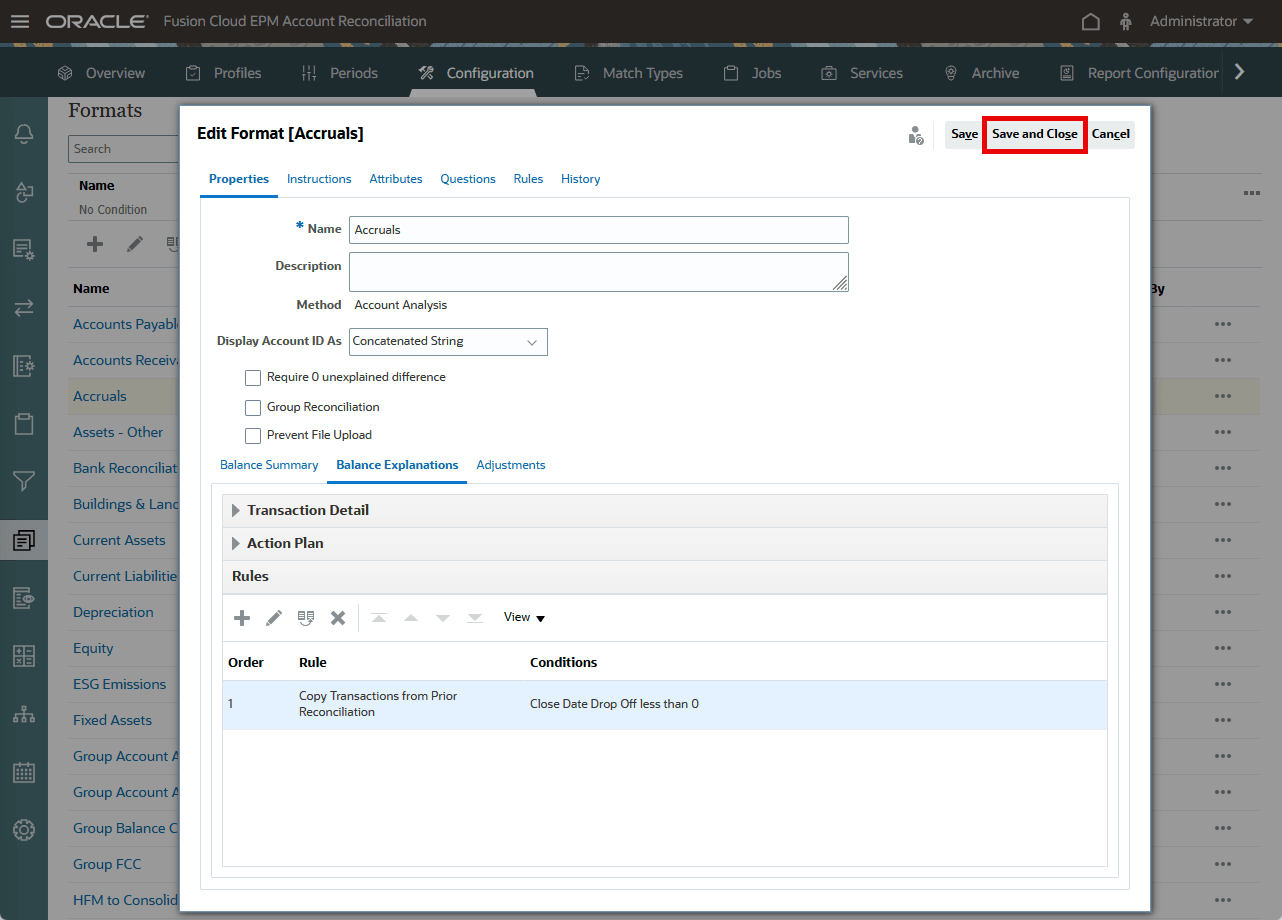This screenshot has width=1282, height=920.
Task: Open the Profiles tab
Action: pyautogui.click(x=224, y=73)
